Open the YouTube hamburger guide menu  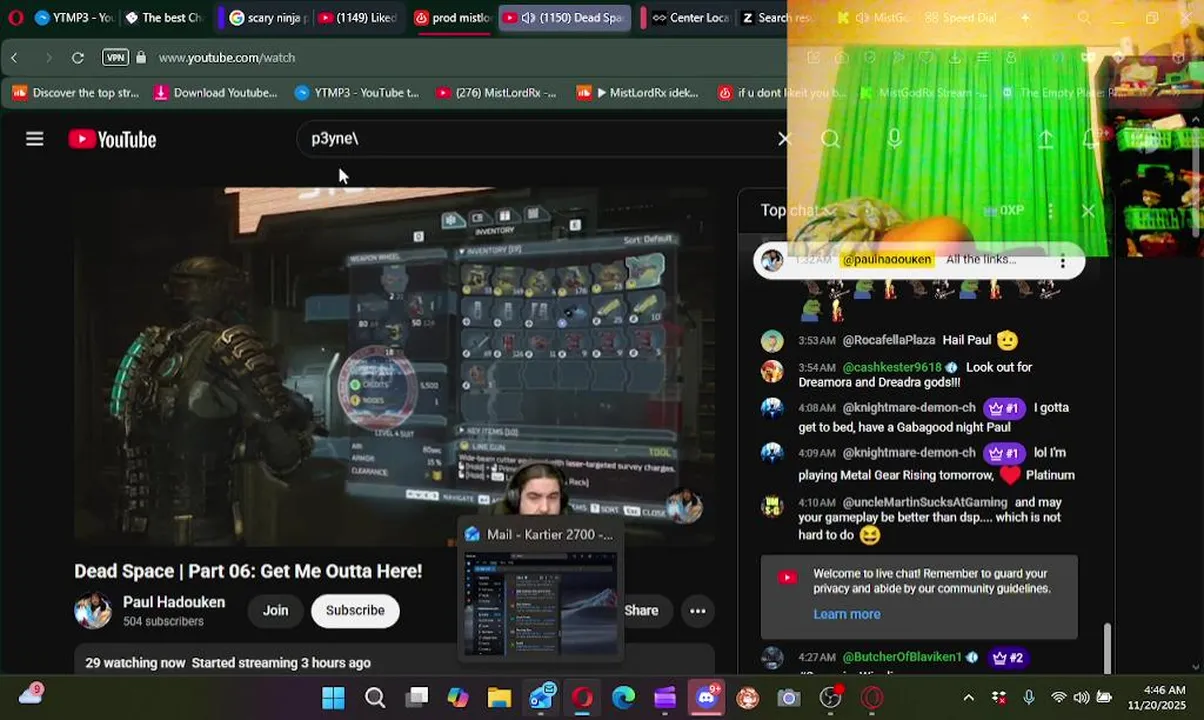35,139
